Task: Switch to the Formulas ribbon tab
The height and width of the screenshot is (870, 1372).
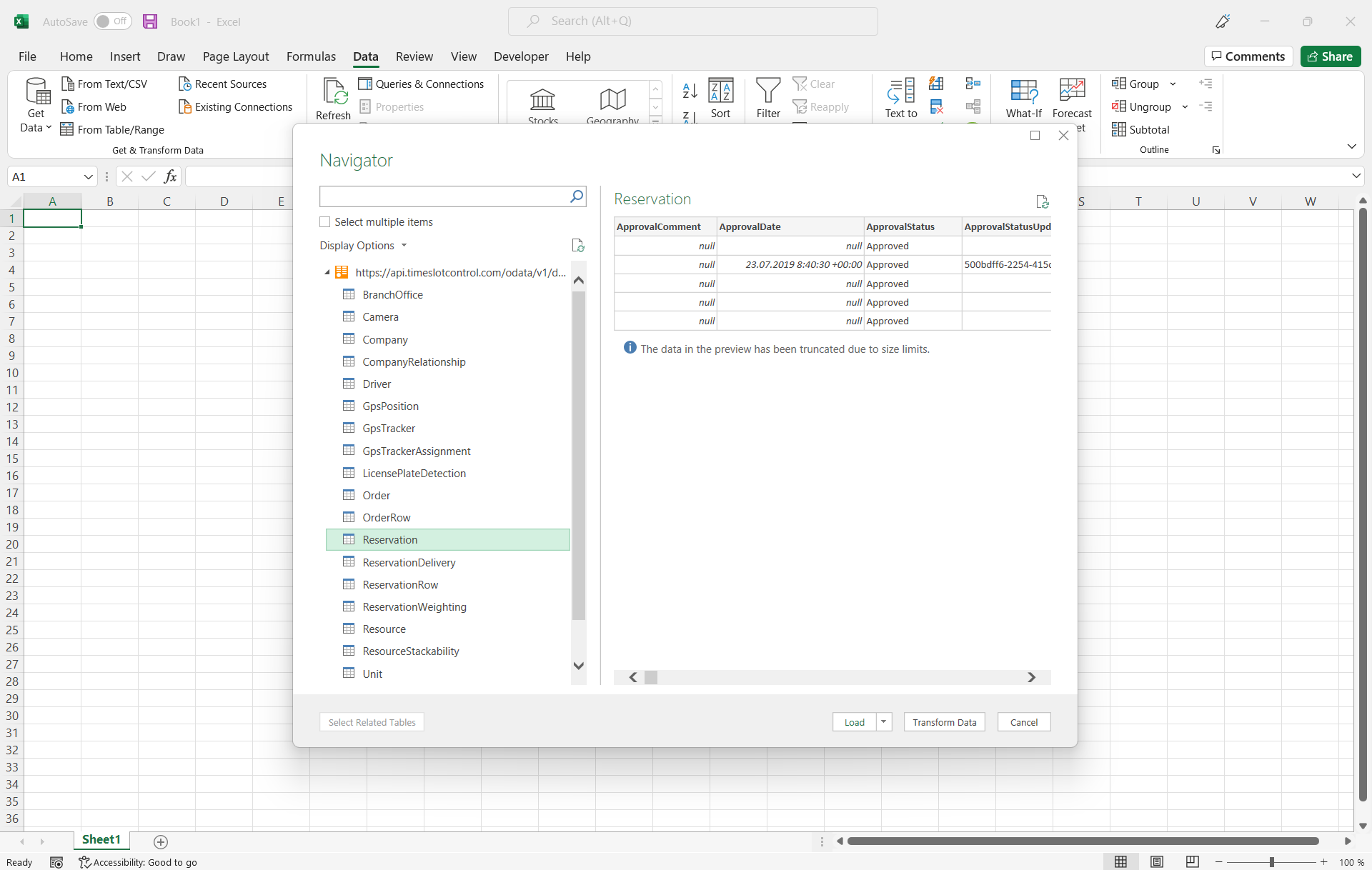Action: [311, 56]
